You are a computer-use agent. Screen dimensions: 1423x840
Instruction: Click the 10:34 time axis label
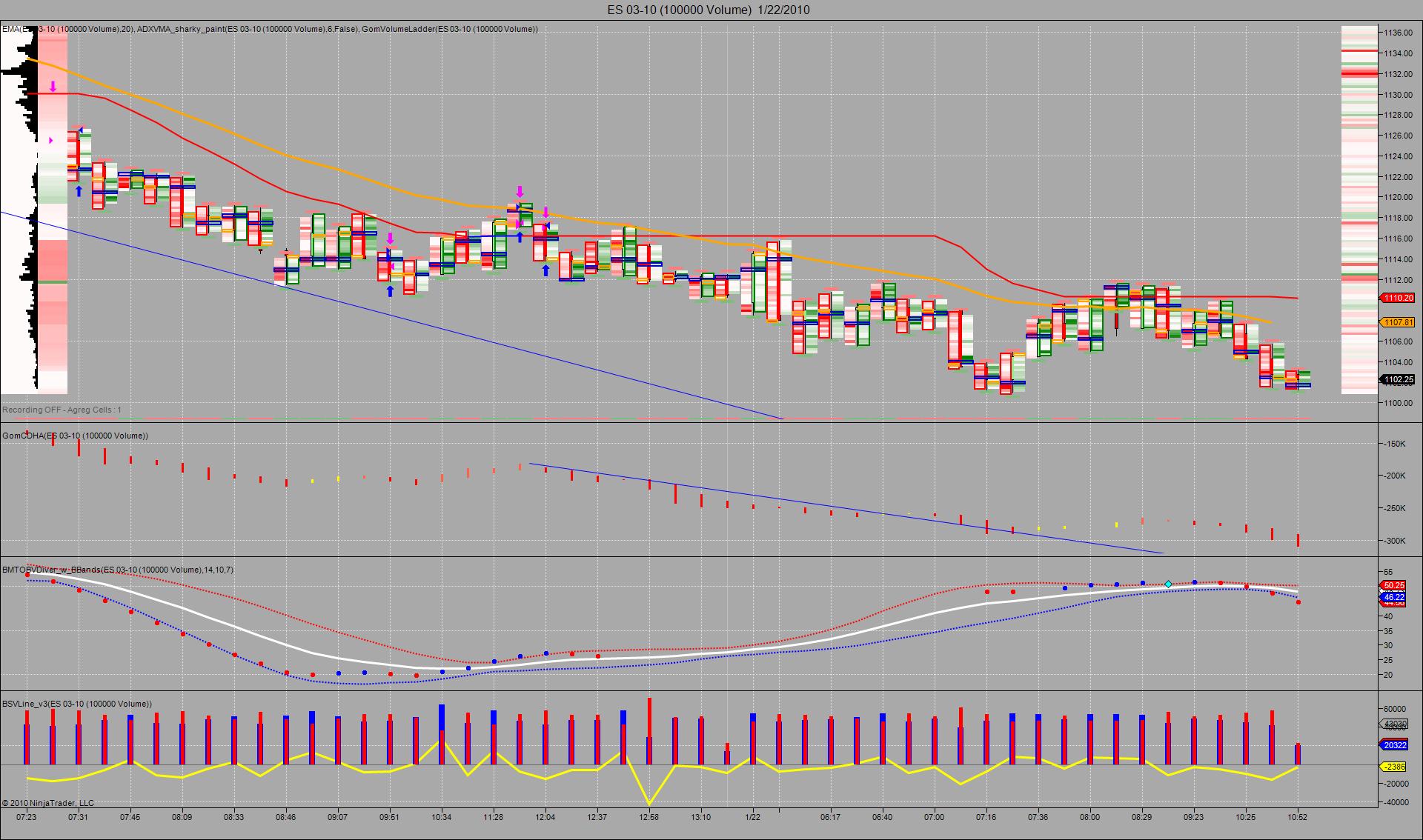coord(442,817)
